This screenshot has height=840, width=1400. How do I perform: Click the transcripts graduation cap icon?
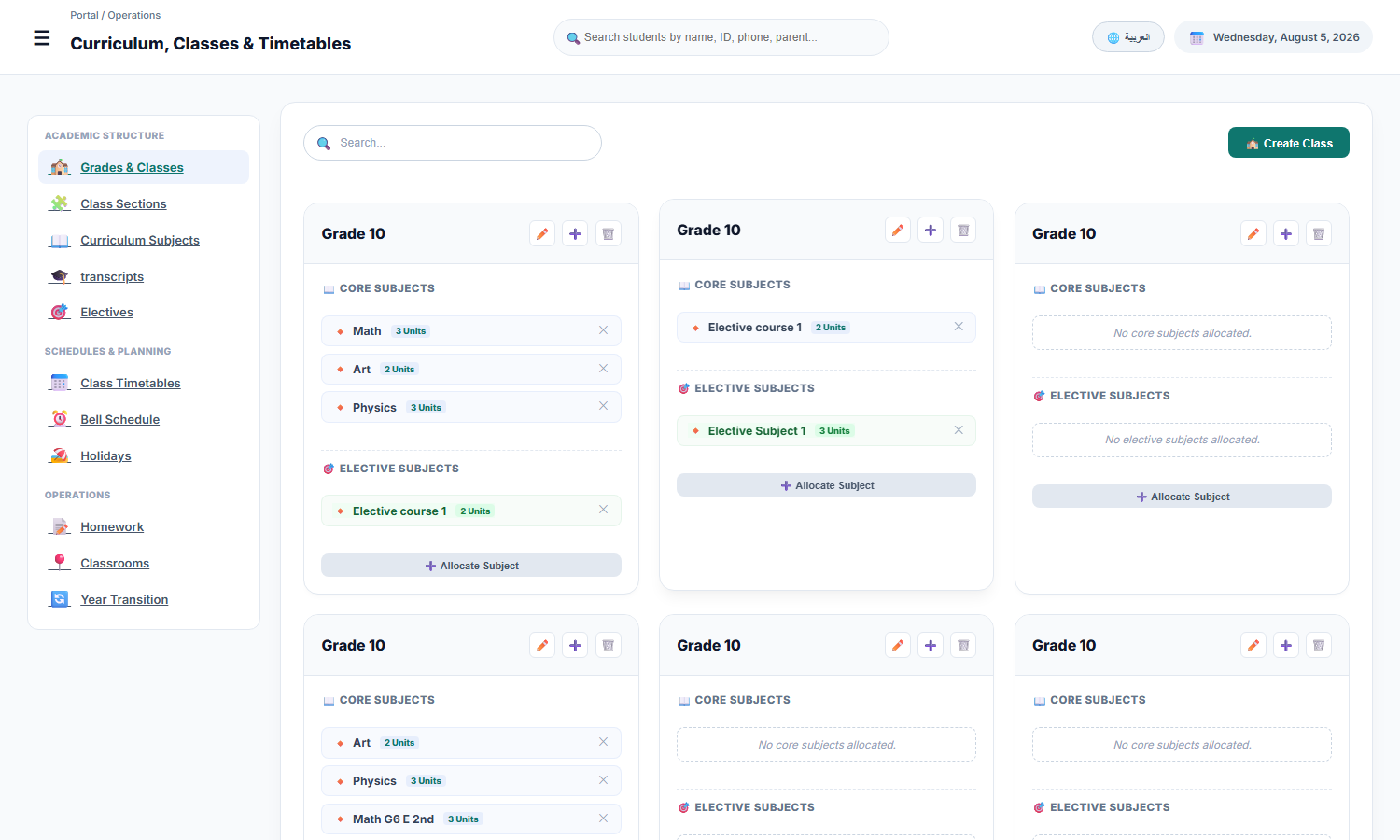pyautogui.click(x=60, y=276)
